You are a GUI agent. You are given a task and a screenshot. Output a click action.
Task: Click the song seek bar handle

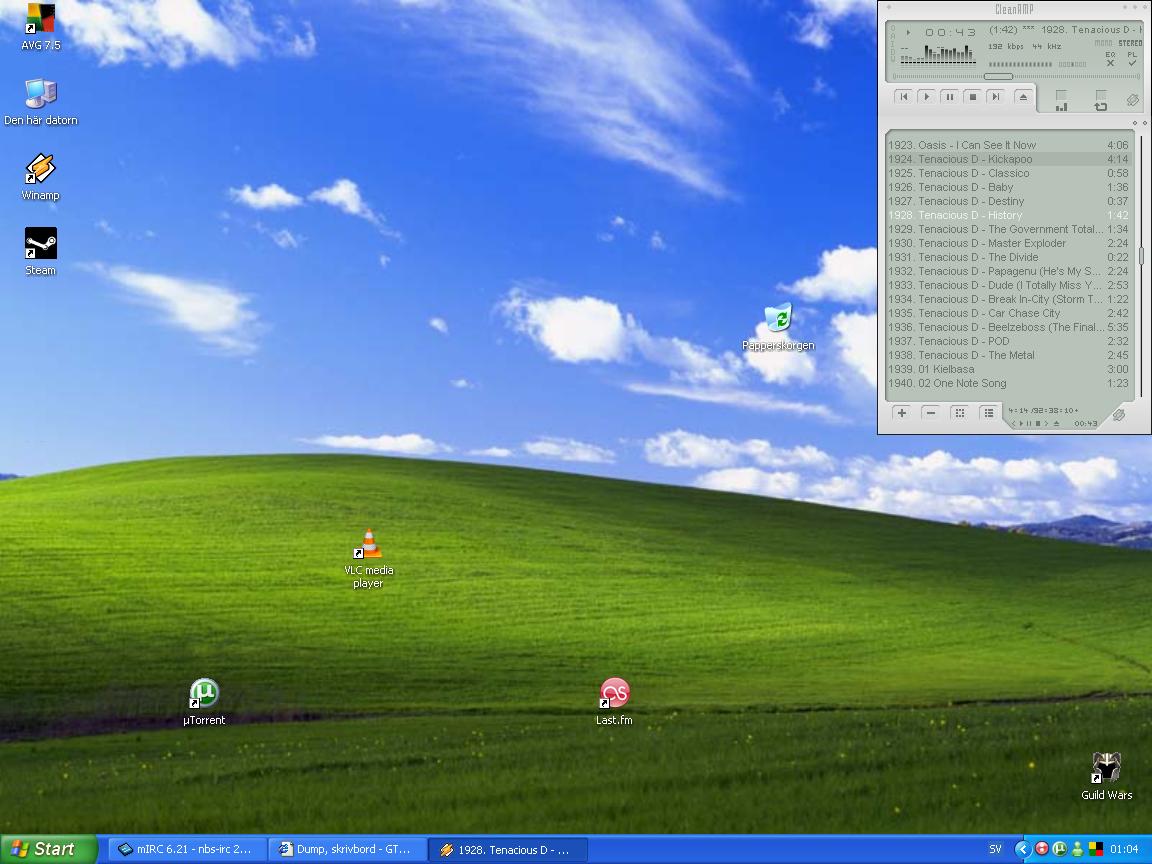[998, 76]
